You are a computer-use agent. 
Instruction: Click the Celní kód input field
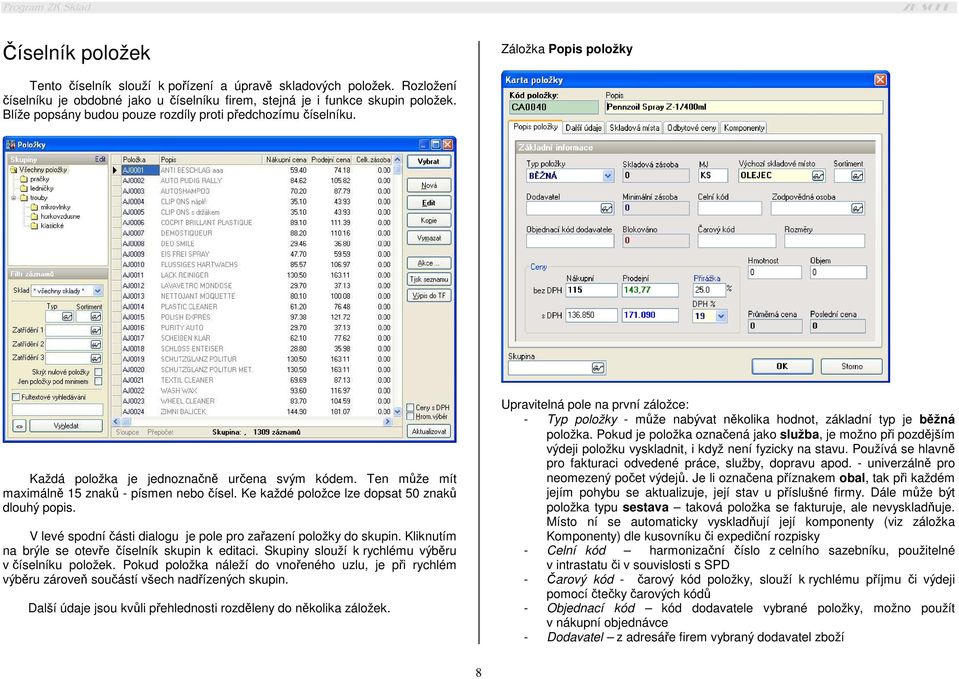(x=729, y=209)
